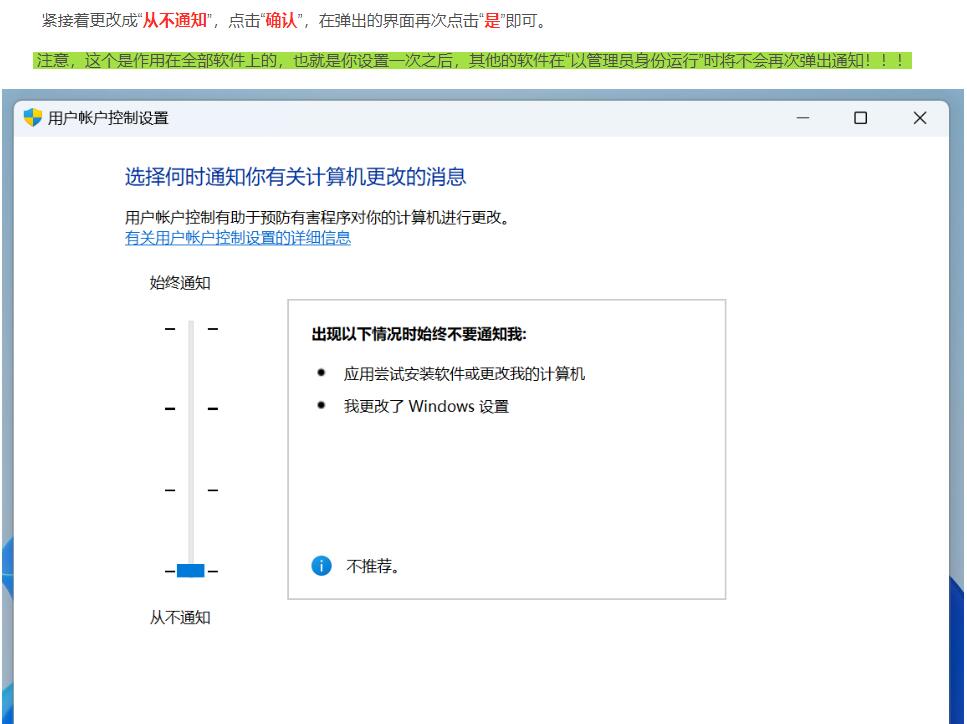Minimize the 用户帐户控制设置 window
Viewport: 967px width, 724px height.
[803, 119]
